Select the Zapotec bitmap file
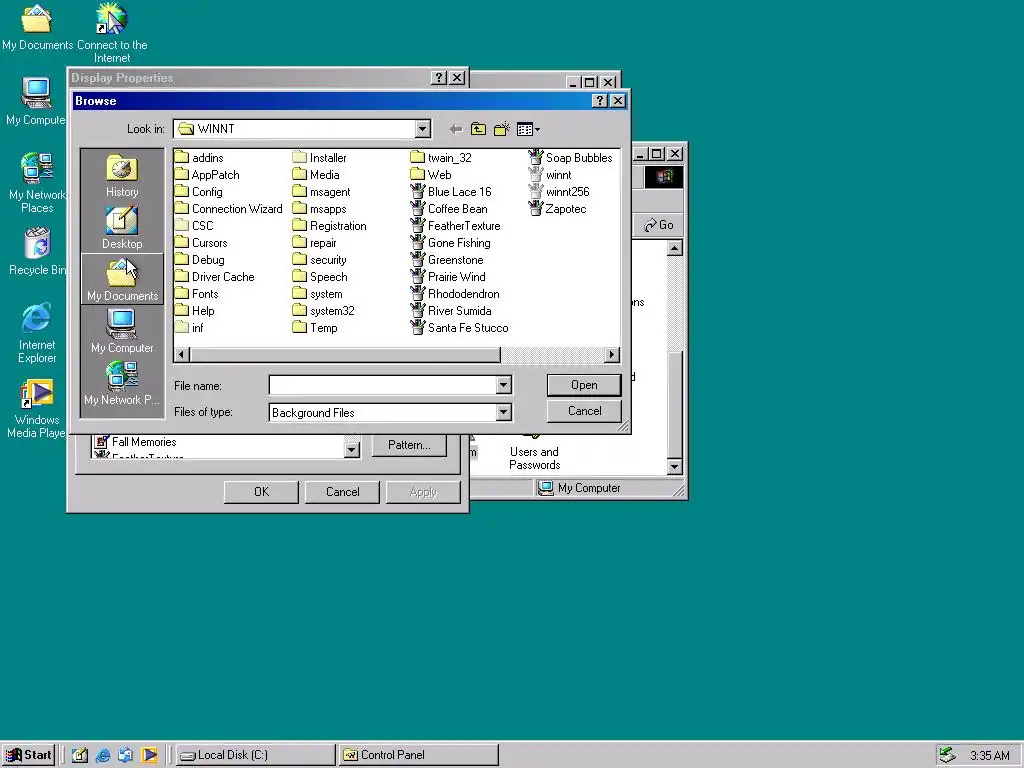1024x768 pixels. click(x=558, y=209)
